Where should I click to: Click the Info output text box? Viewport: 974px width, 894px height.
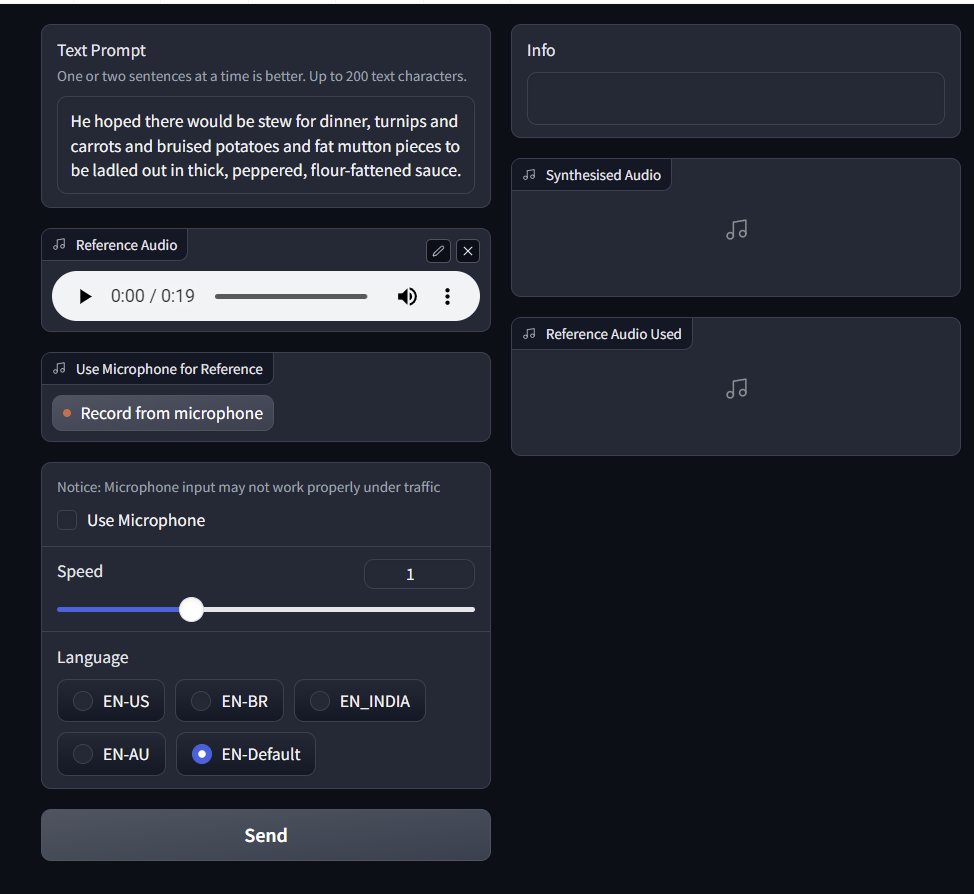tap(735, 98)
